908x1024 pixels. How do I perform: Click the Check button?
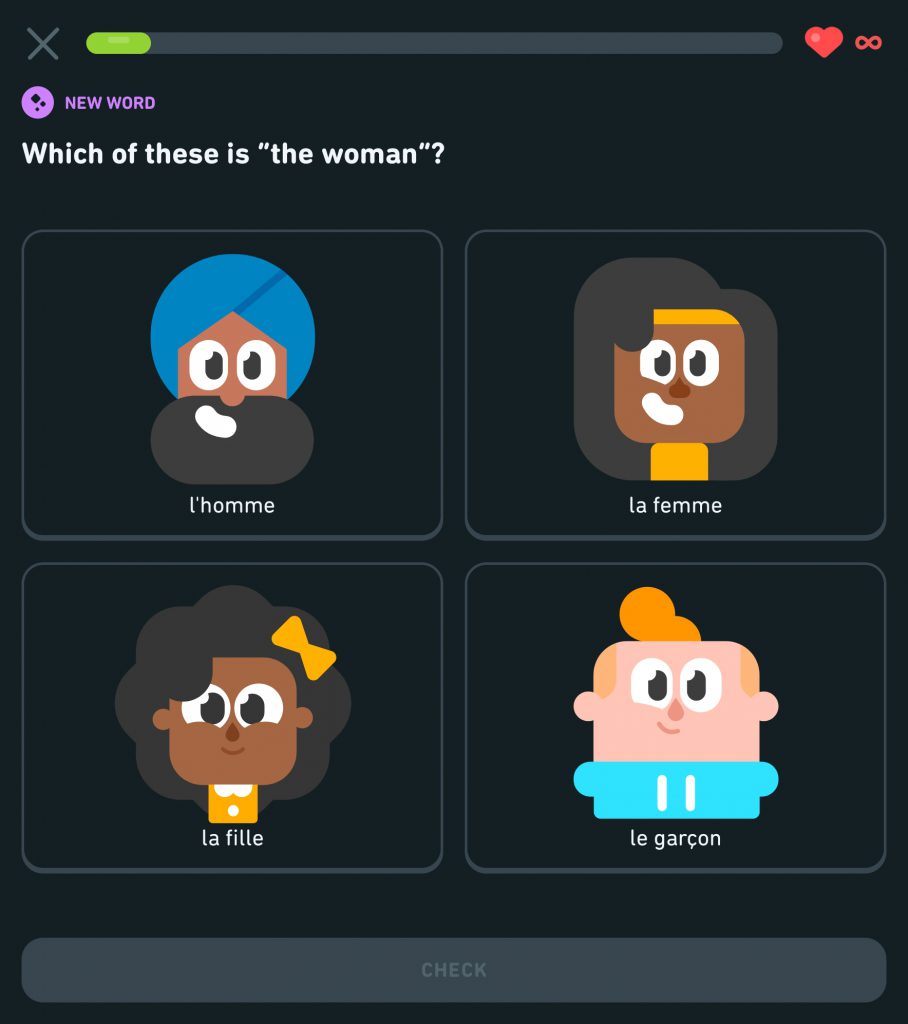(454, 970)
